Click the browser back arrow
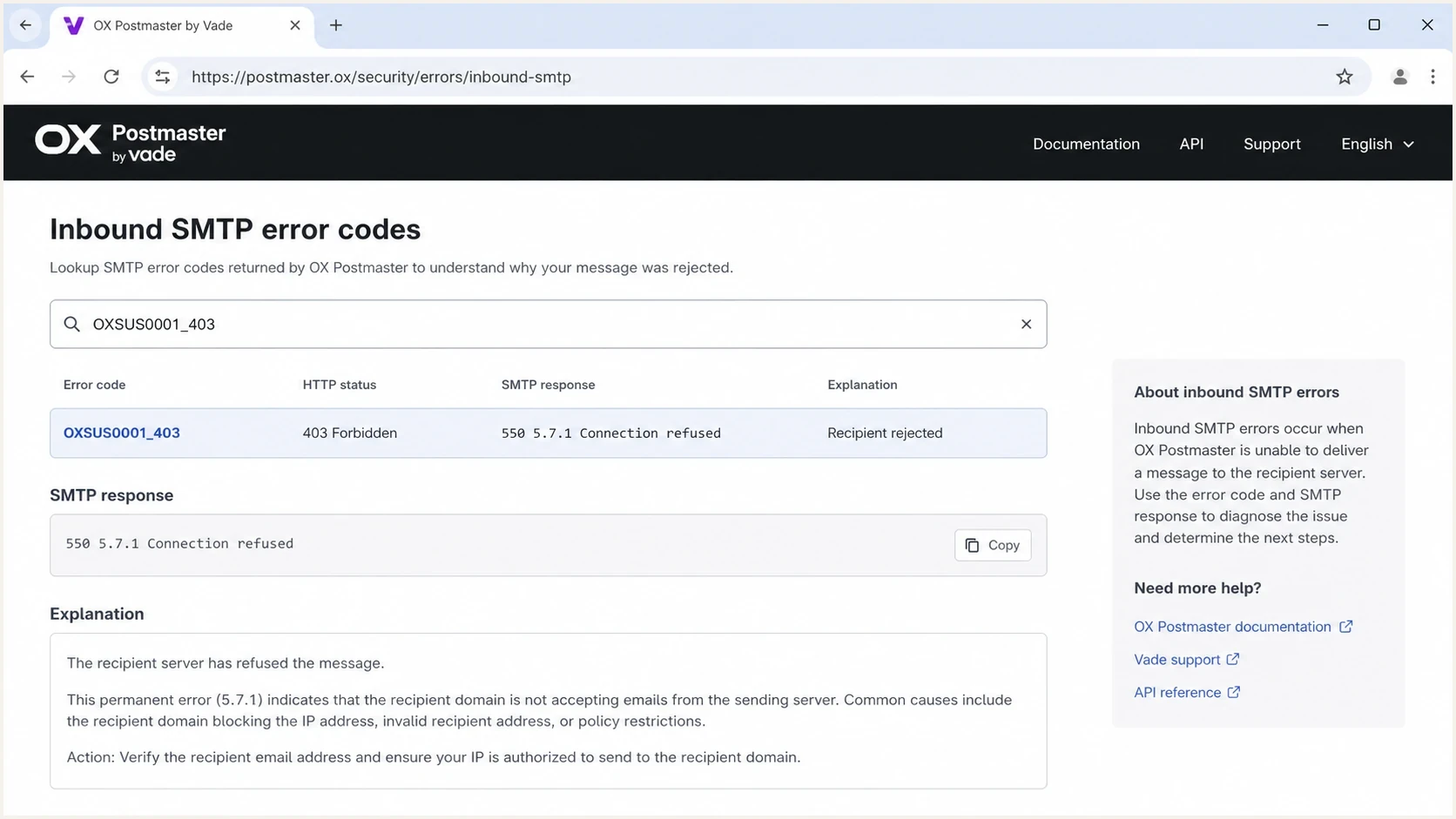The image size is (1456, 819). point(27,77)
